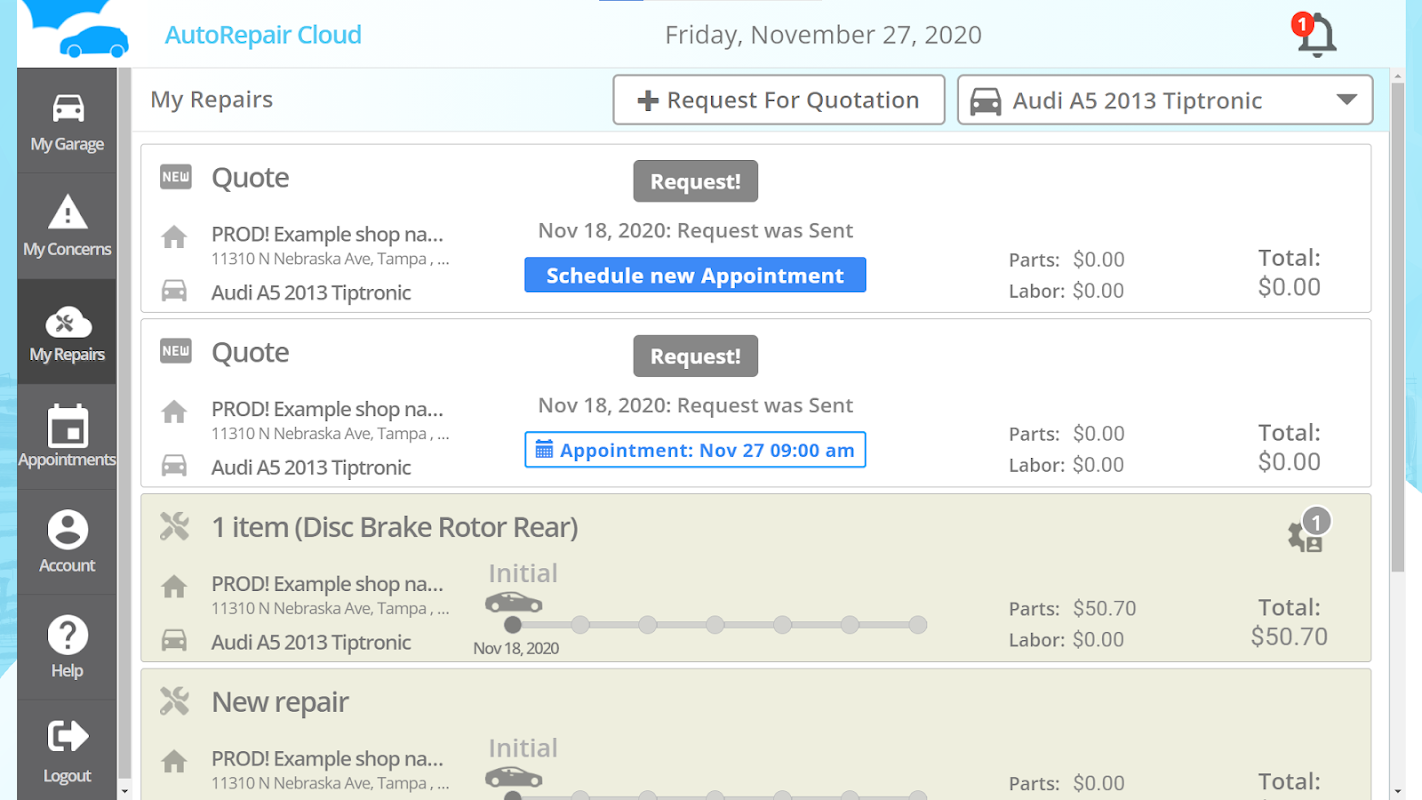Viewport: 1422px width, 800px height.
Task: Open My Garage in the sidebar
Action: click(x=67, y=121)
